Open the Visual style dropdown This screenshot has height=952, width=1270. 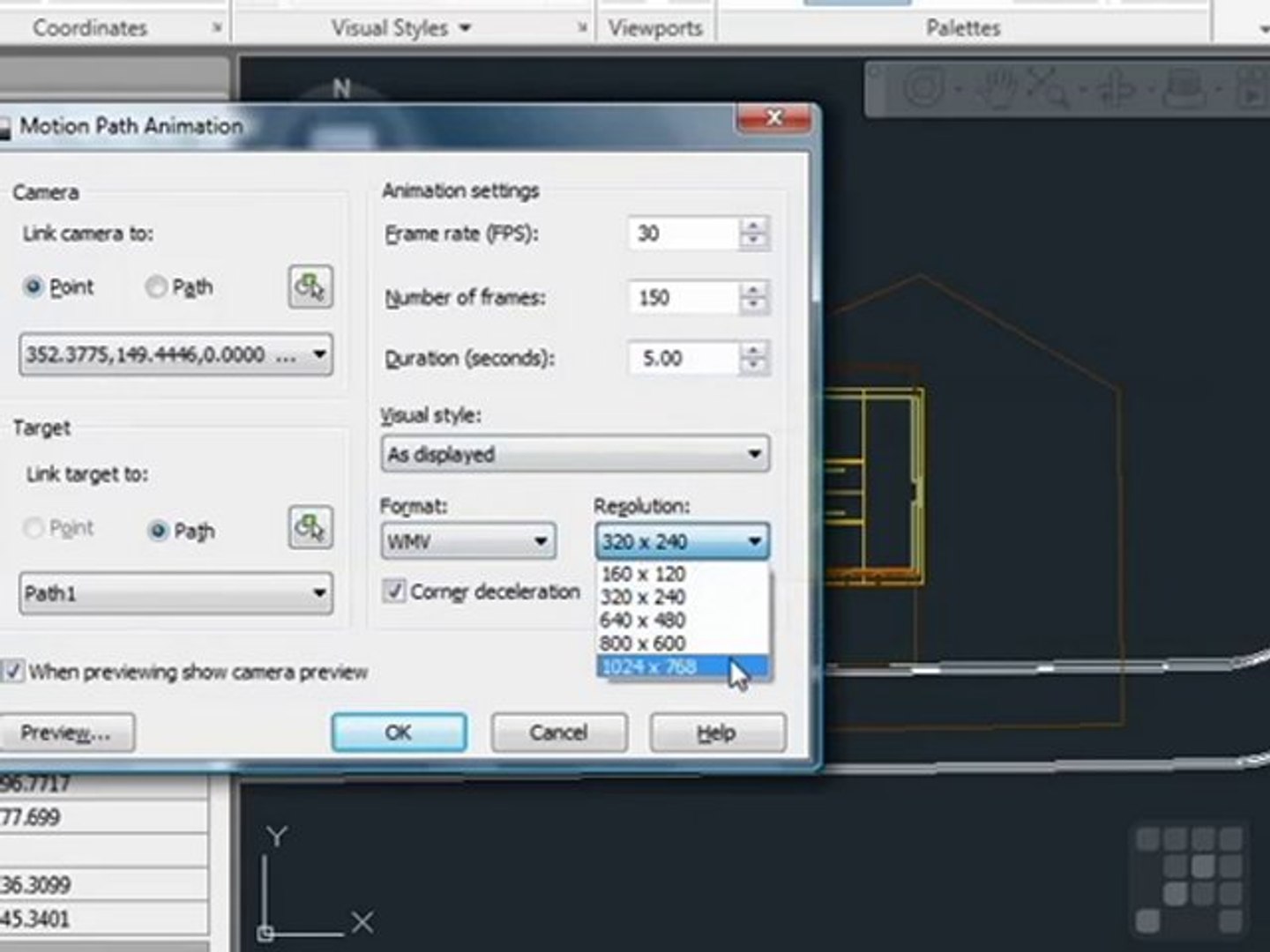(x=575, y=454)
